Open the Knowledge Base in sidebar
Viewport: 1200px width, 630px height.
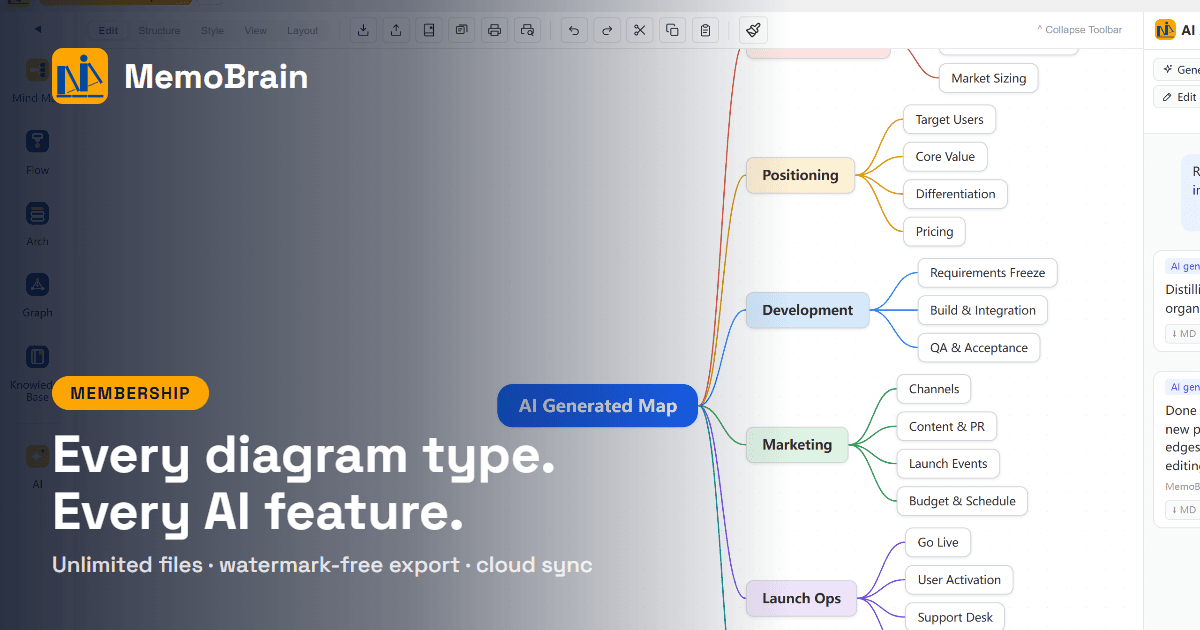pyautogui.click(x=38, y=373)
